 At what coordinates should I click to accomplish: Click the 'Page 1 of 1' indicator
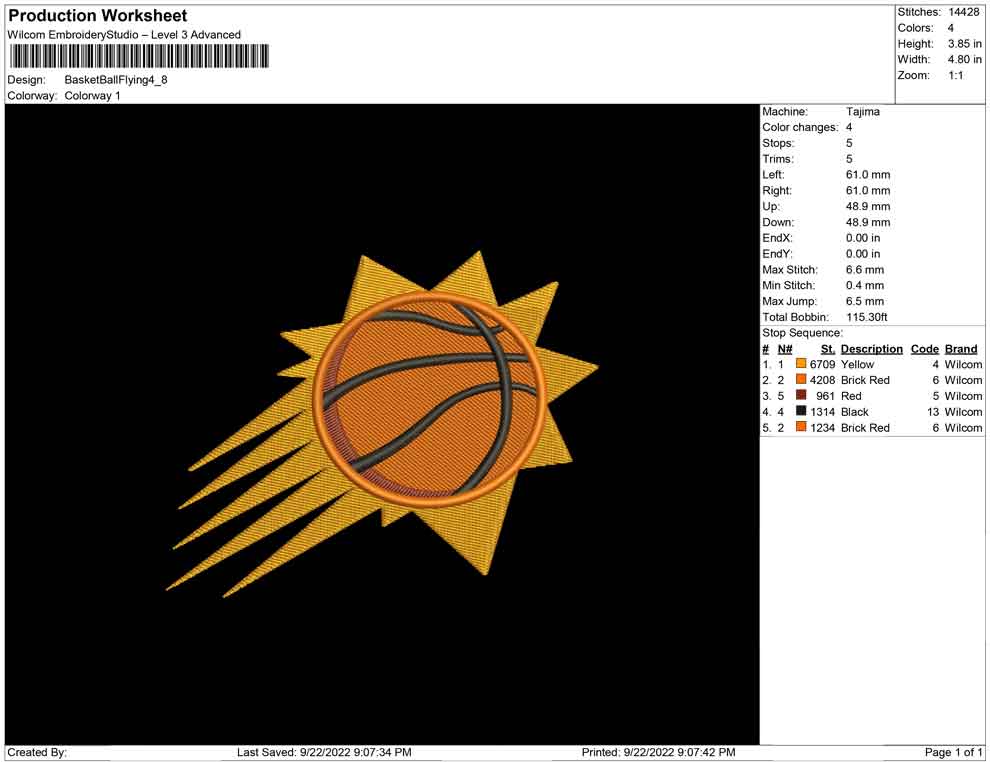953,752
